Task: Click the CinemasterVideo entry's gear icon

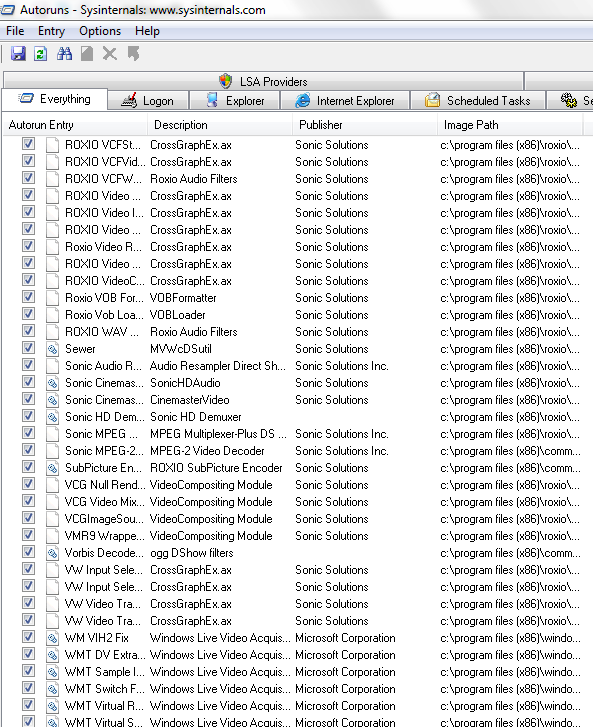Action: (x=52, y=400)
